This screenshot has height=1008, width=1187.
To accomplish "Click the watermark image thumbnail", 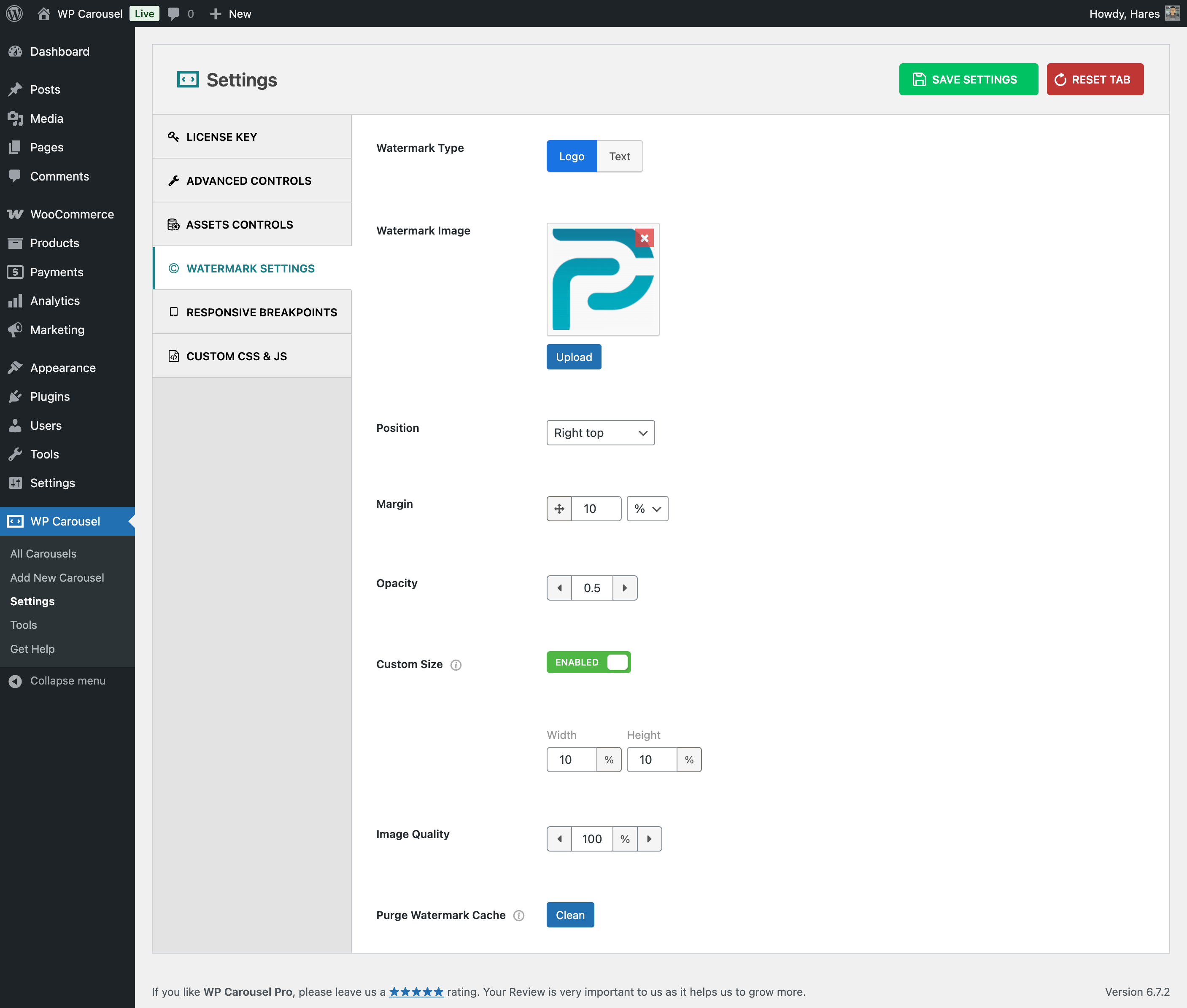I will tap(603, 280).
